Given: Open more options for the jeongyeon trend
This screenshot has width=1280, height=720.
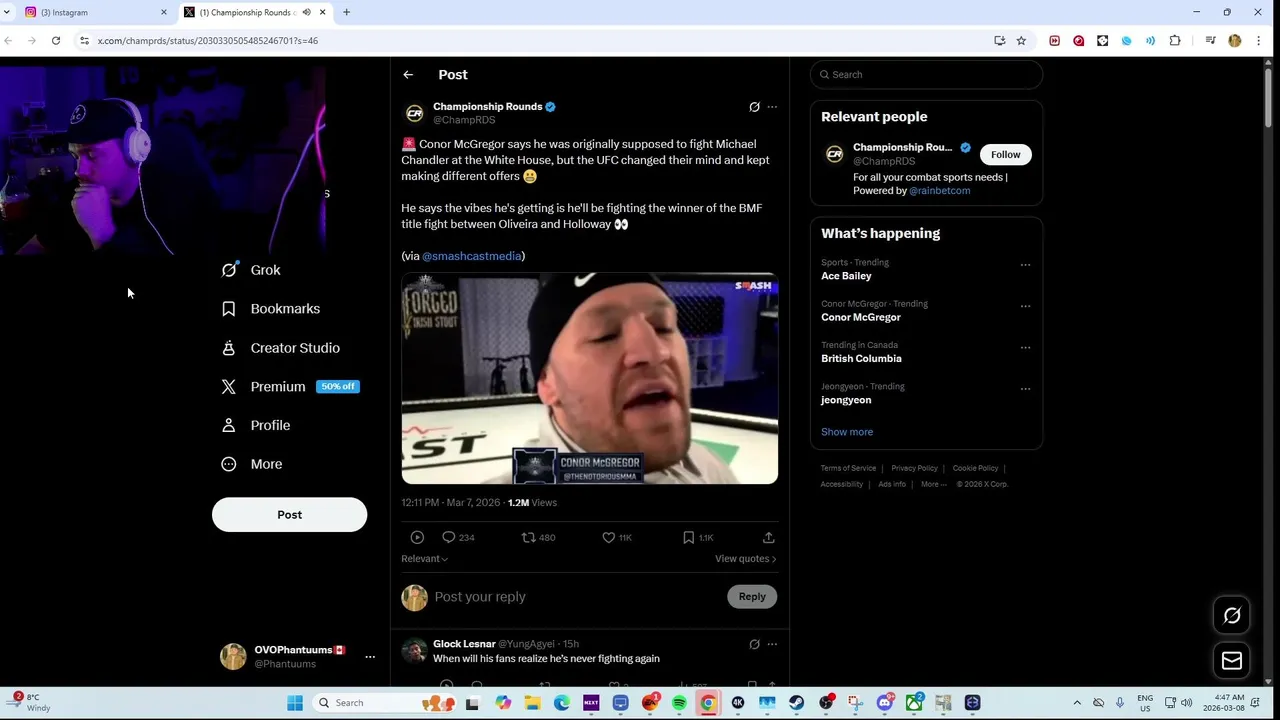Looking at the screenshot, I should [1025, 388].
